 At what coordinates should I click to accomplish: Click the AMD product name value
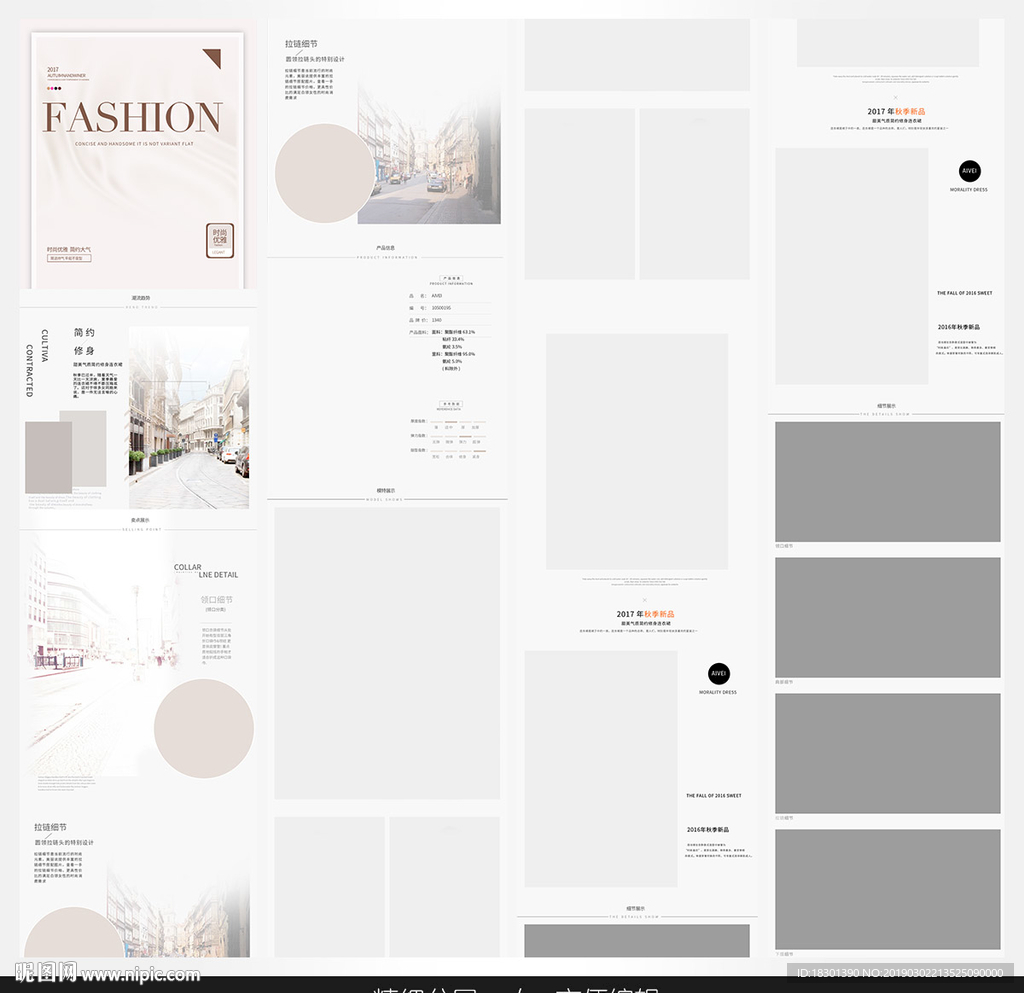point(436,296)
